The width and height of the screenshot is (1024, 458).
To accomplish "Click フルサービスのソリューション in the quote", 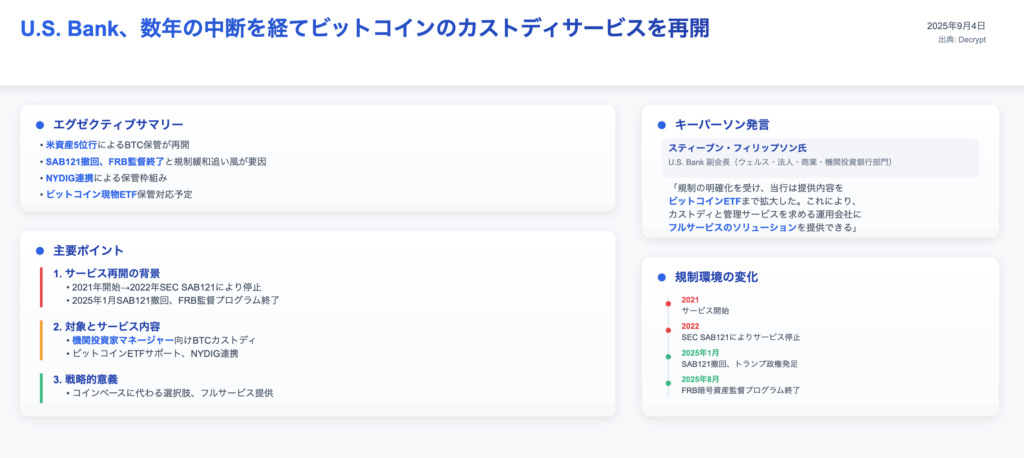I will 733,227.
